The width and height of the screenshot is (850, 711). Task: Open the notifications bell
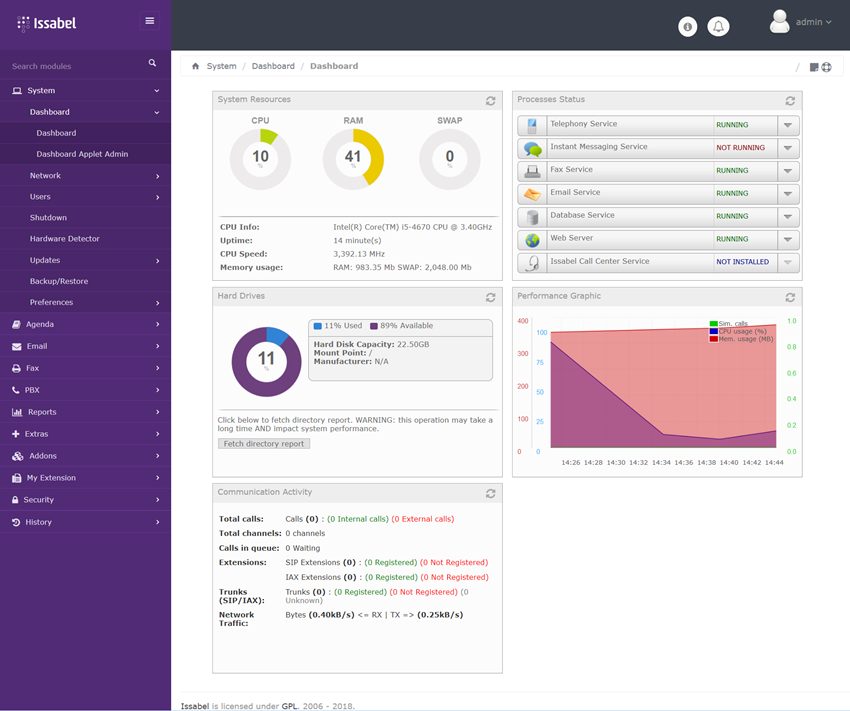point(718,26)
